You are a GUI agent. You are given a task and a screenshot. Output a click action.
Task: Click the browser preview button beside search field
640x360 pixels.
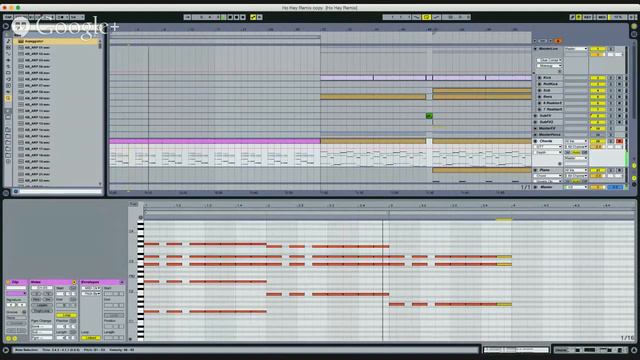[16, 191]
